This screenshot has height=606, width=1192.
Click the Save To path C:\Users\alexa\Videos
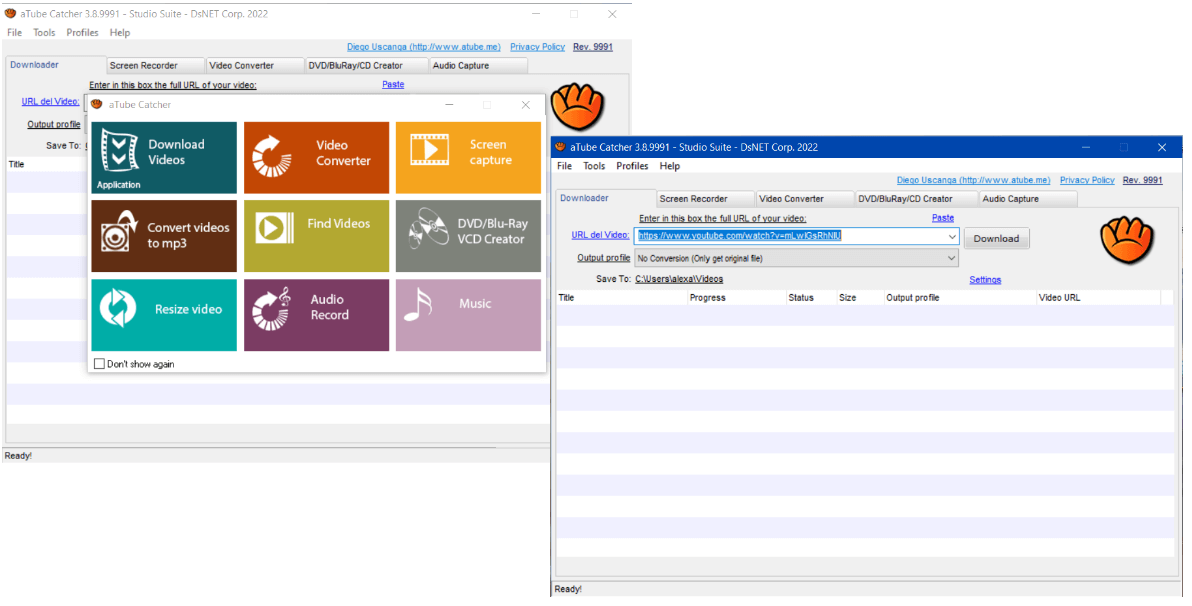point(679,279)
